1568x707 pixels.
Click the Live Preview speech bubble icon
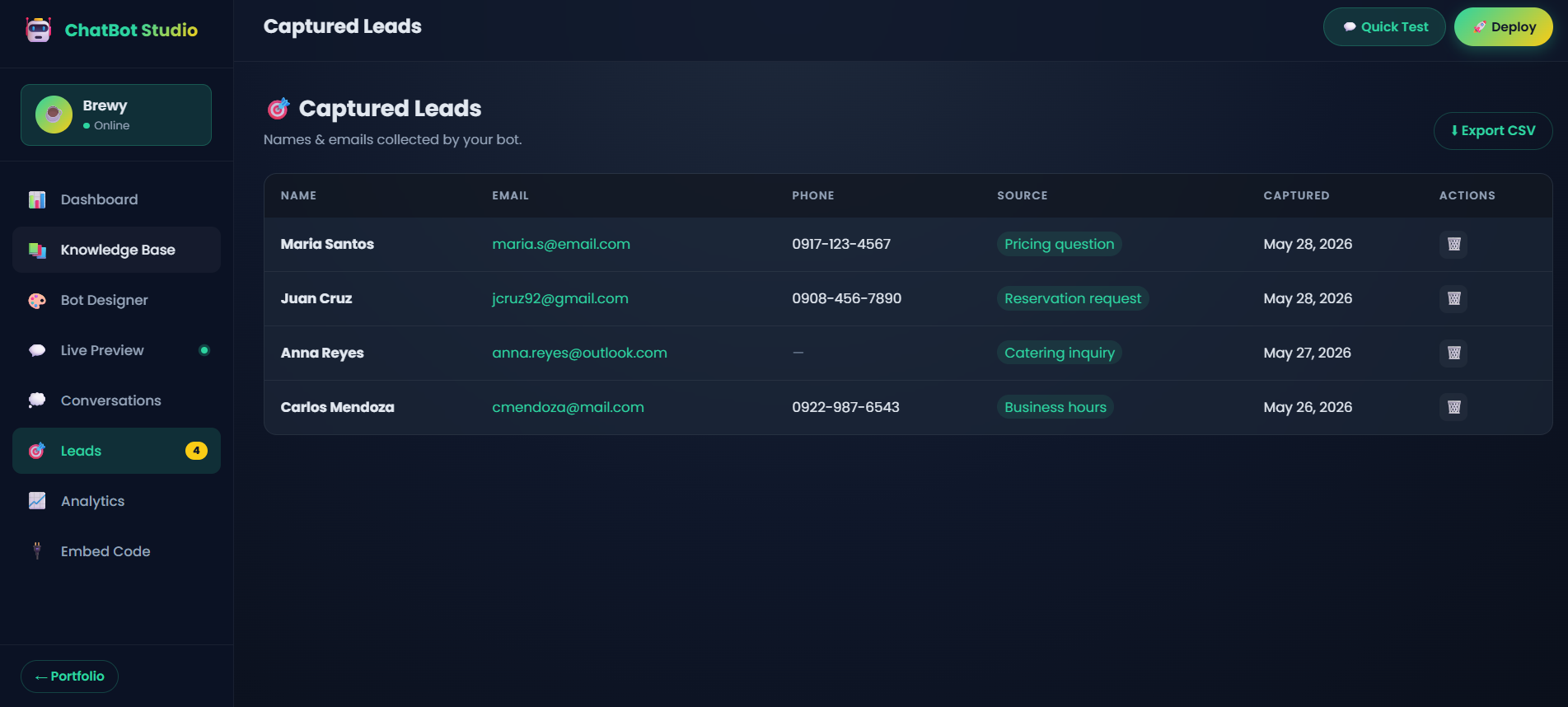pos(37,350)
